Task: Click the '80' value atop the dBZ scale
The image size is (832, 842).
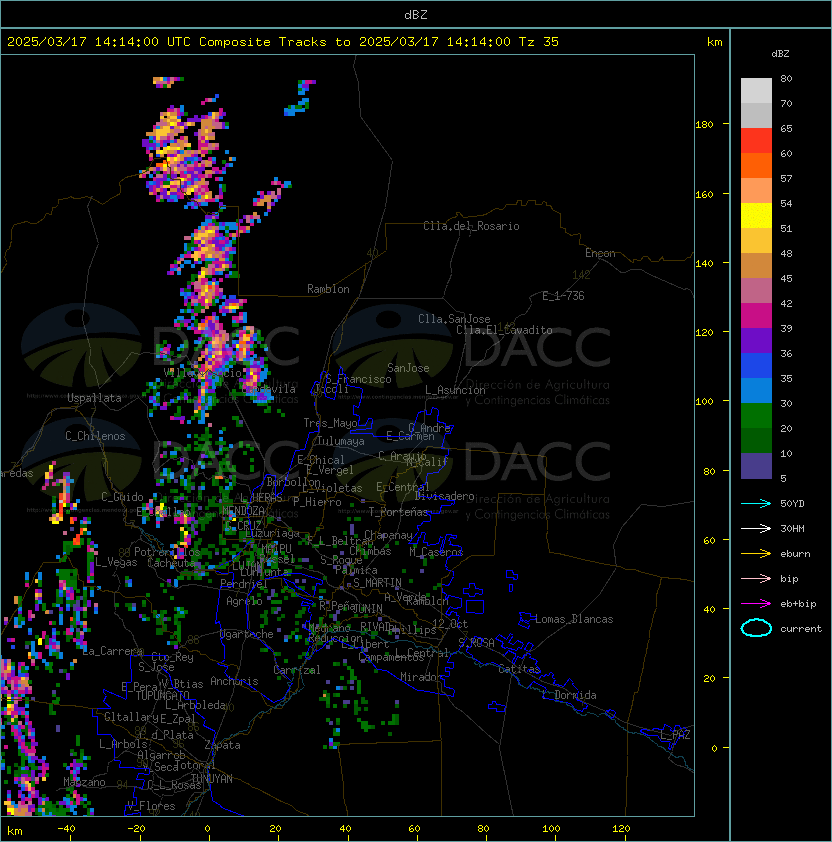Action: point(786,78)
